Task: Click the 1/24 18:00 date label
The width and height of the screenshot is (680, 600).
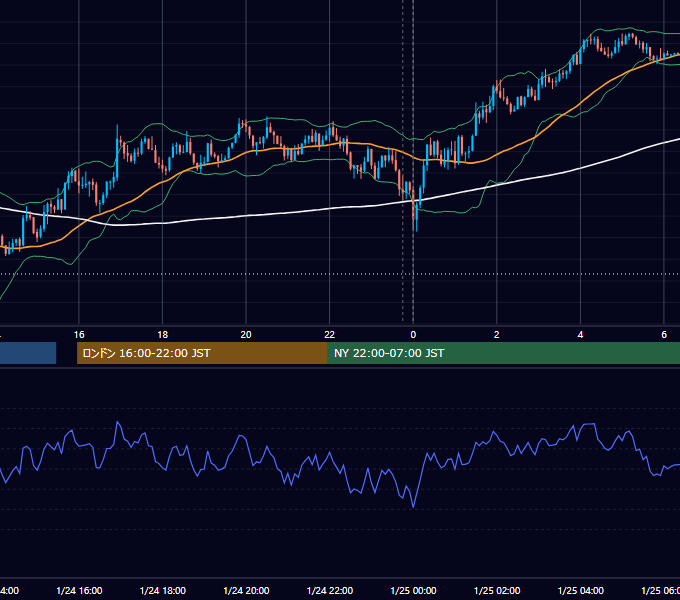Action: coord(163,591)
